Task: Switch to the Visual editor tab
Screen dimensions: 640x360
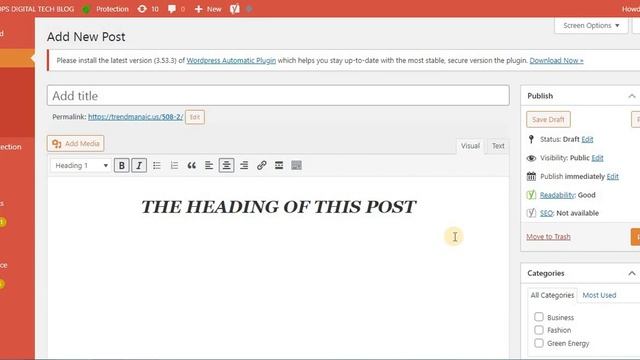Action: 470,146
